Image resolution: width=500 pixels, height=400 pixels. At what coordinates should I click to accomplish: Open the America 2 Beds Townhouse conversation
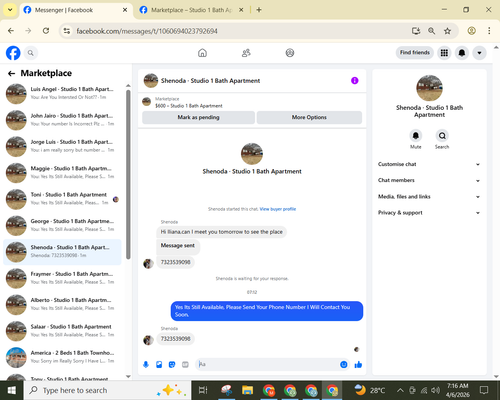click(x=62, y=357)
